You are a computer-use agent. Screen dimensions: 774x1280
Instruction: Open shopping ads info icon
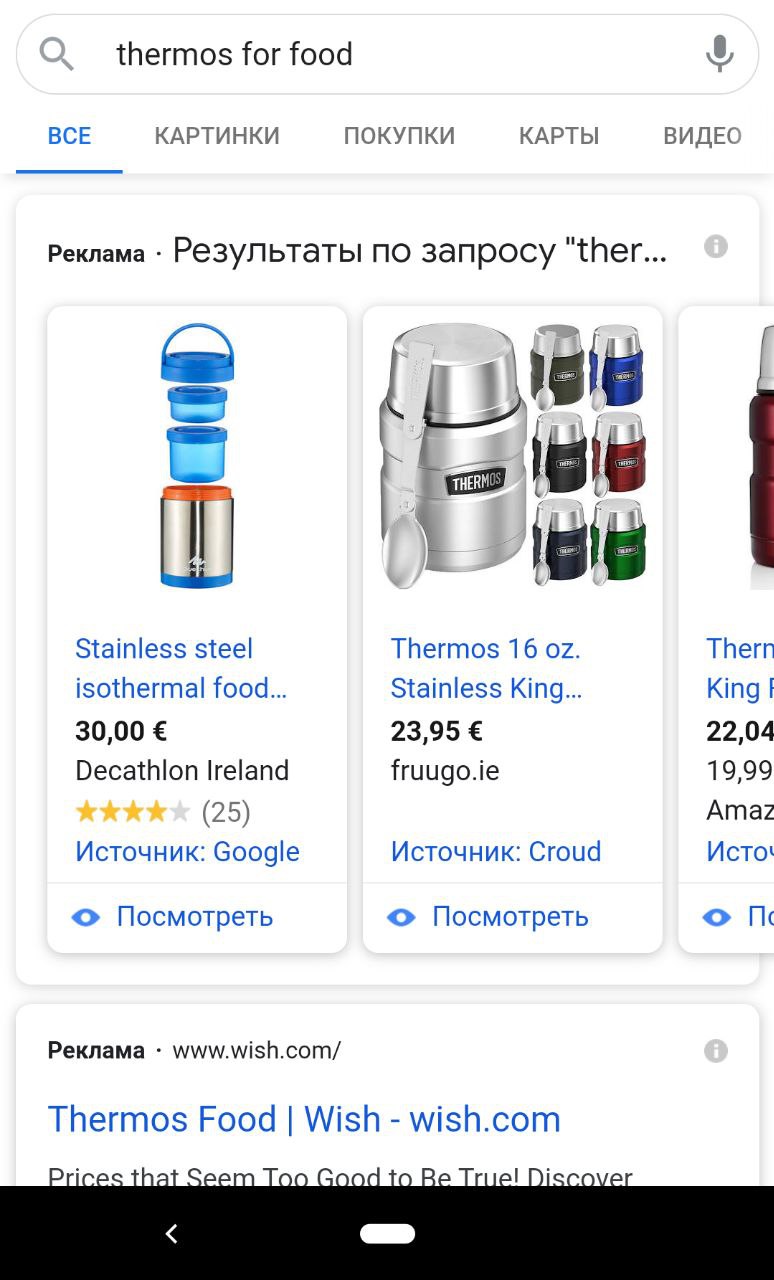[x=716, y=247]
